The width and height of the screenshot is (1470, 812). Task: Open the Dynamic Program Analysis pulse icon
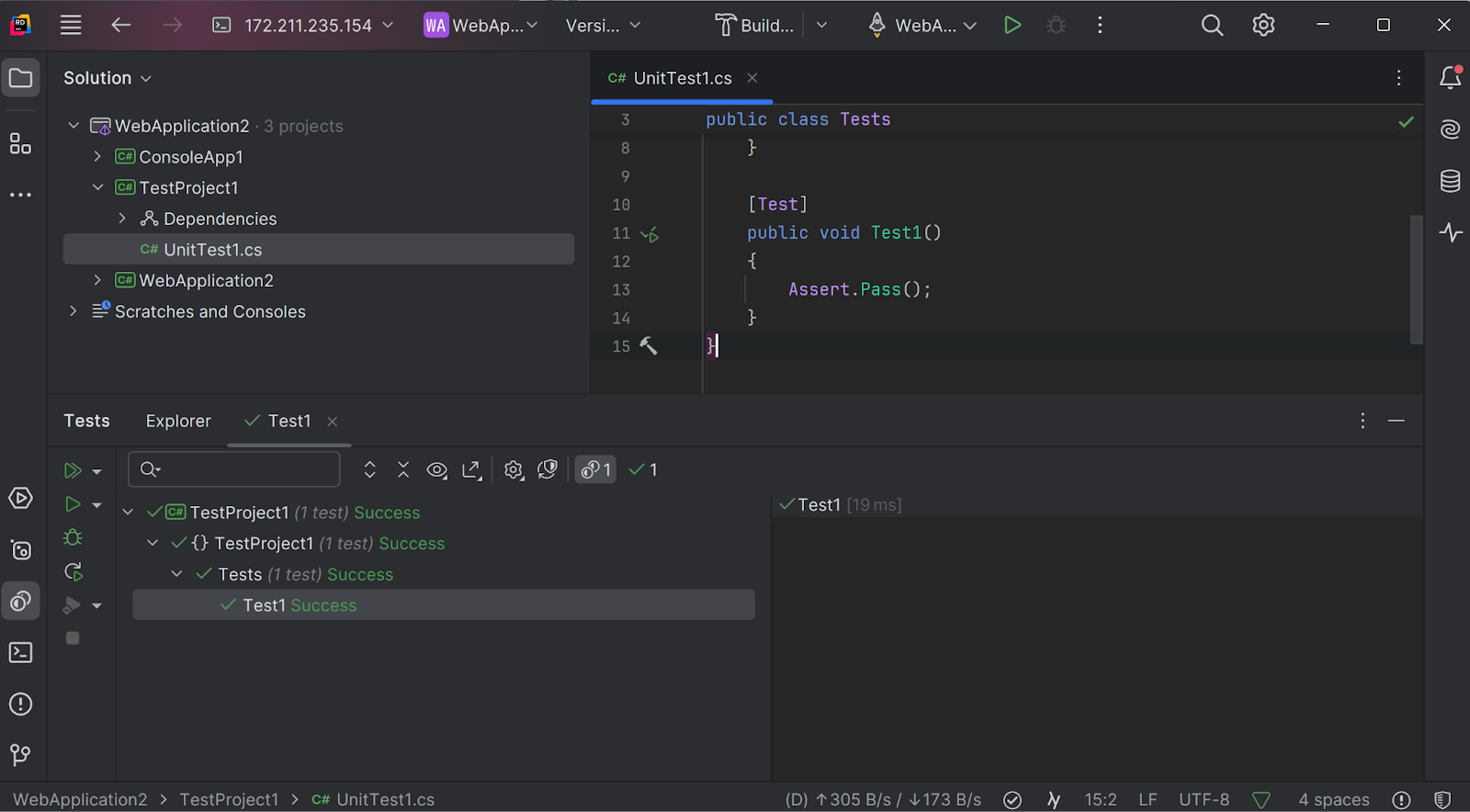(1451, 232)
